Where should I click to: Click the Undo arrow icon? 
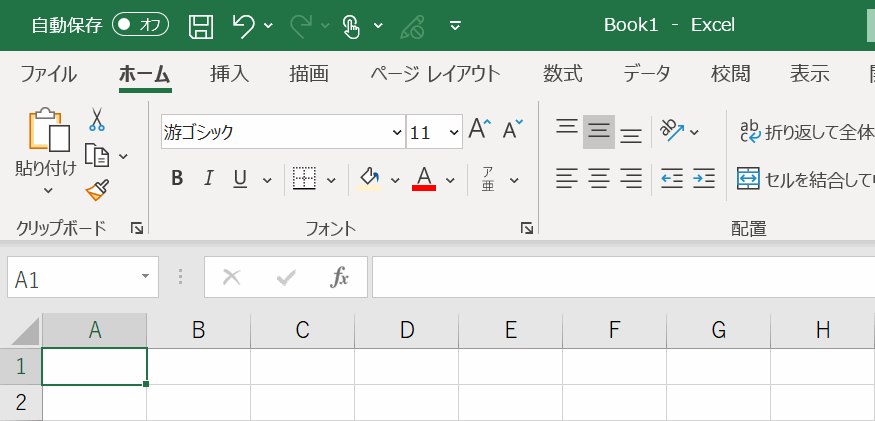pyautogui.click(x=243, y=25)
